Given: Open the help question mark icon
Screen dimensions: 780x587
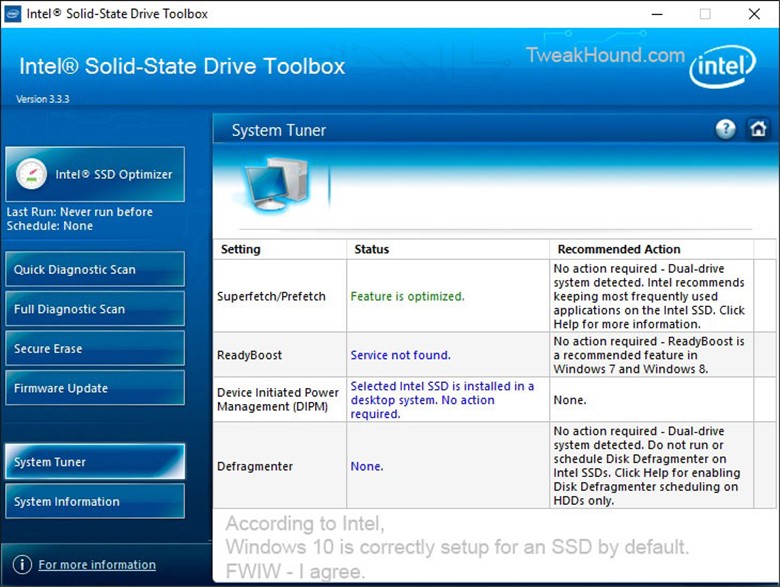Looking at the screenshot, I should tap(725, 129).
